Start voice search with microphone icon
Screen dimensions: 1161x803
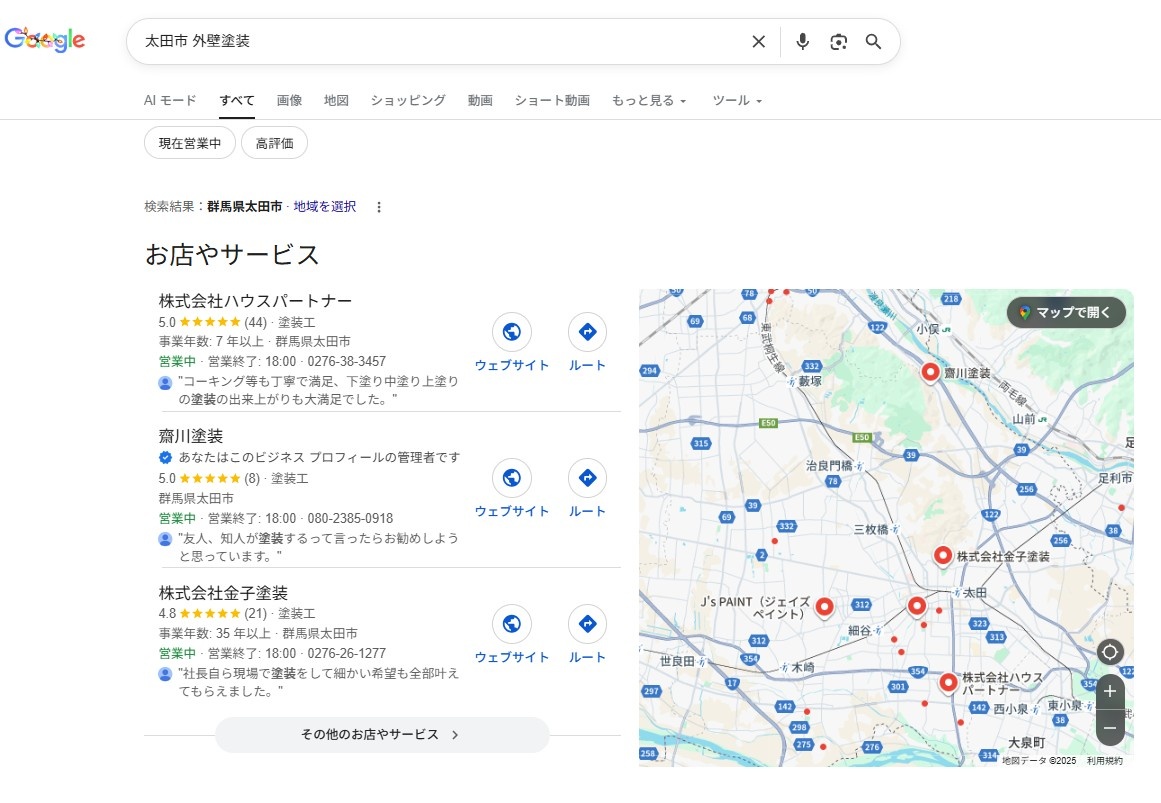[802, 42]
